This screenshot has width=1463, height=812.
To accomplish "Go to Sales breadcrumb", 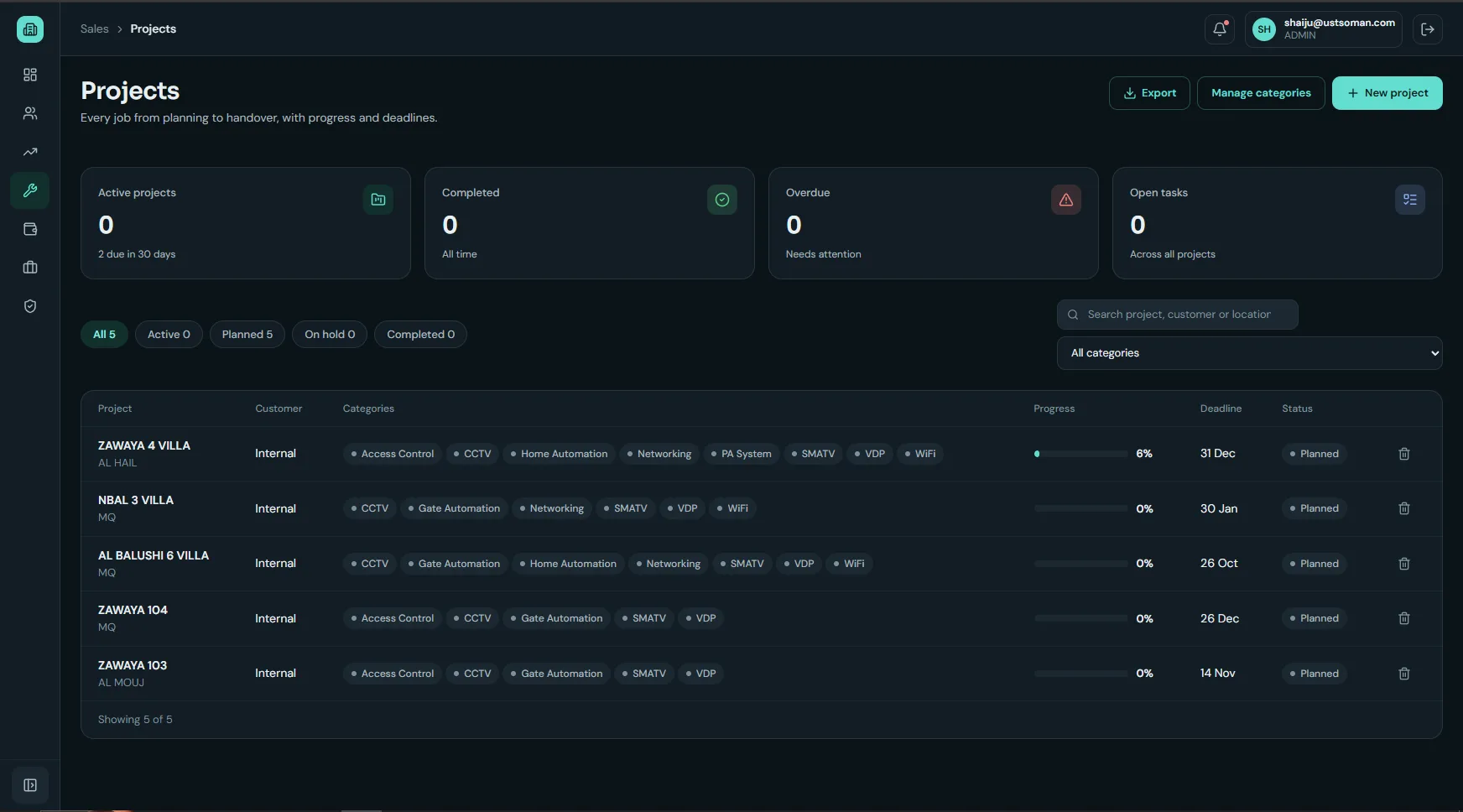I will click(x=95, y=29).
